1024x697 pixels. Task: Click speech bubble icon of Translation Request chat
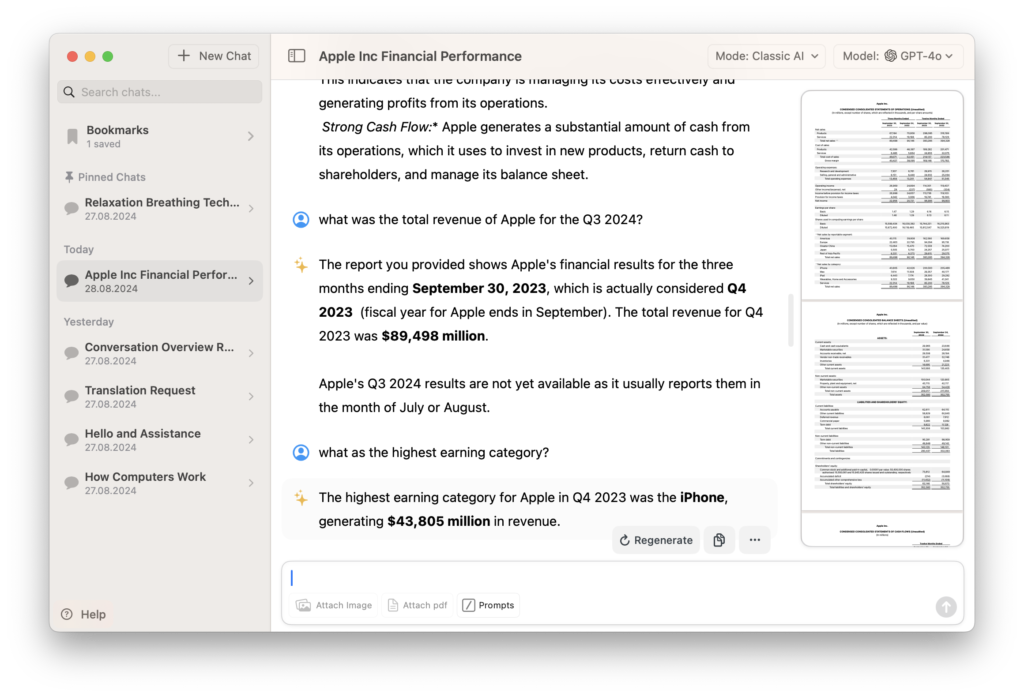click(x=72, y=397)
